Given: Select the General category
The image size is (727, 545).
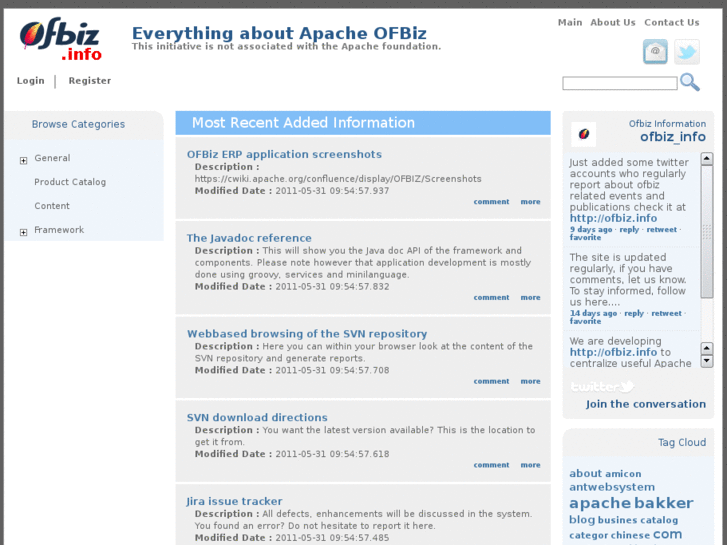Looking at the screenshot, I should (52, 158).
